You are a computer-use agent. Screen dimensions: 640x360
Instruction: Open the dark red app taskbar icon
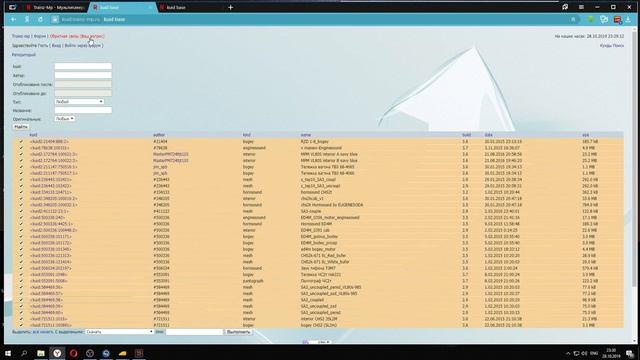point(139,353)
